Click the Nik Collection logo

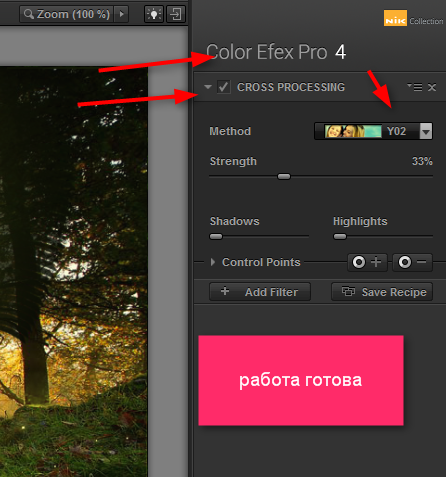pyautogui.click(x=413, y=19)
